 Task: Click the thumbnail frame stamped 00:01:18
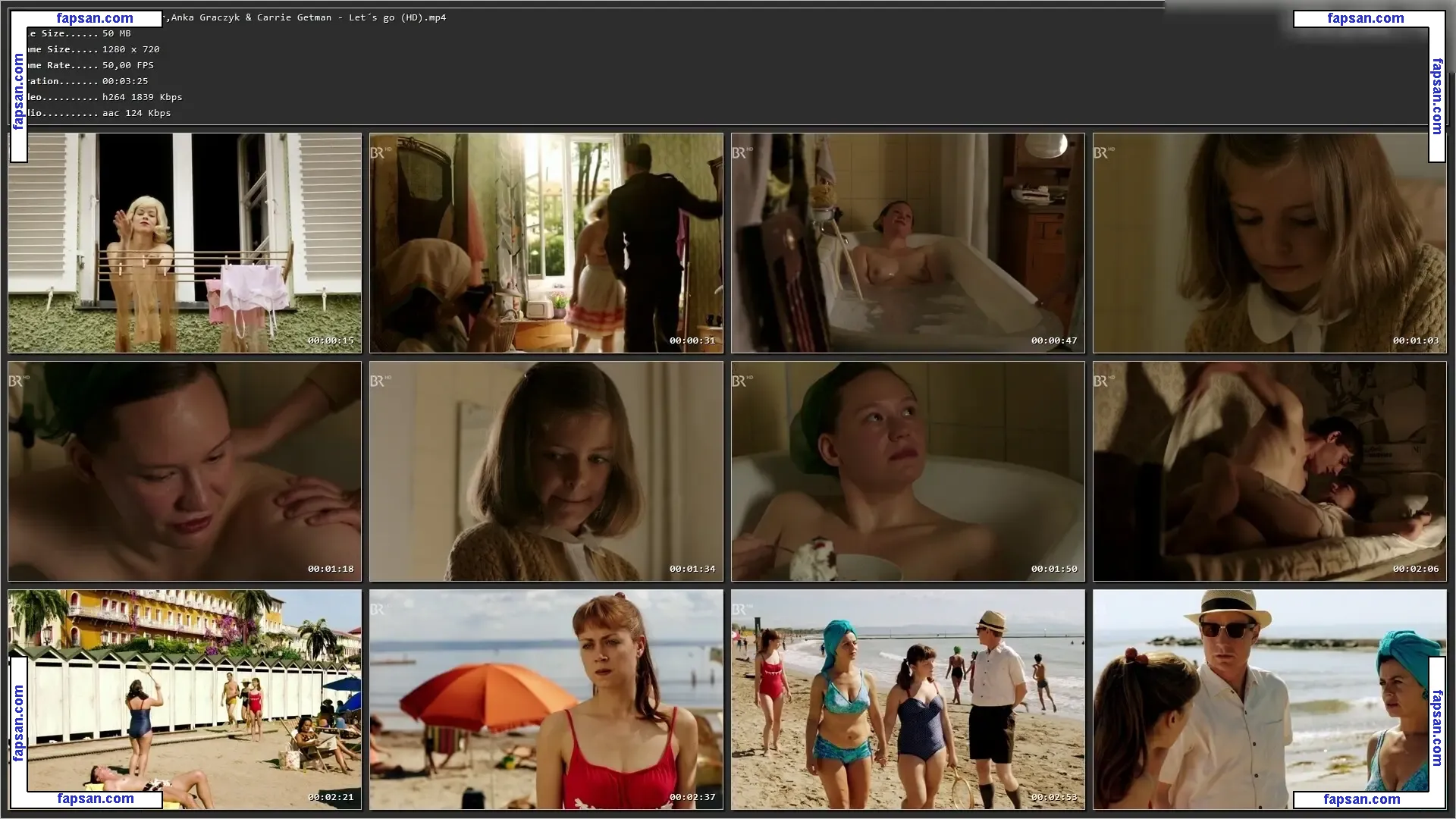(184, 471)
